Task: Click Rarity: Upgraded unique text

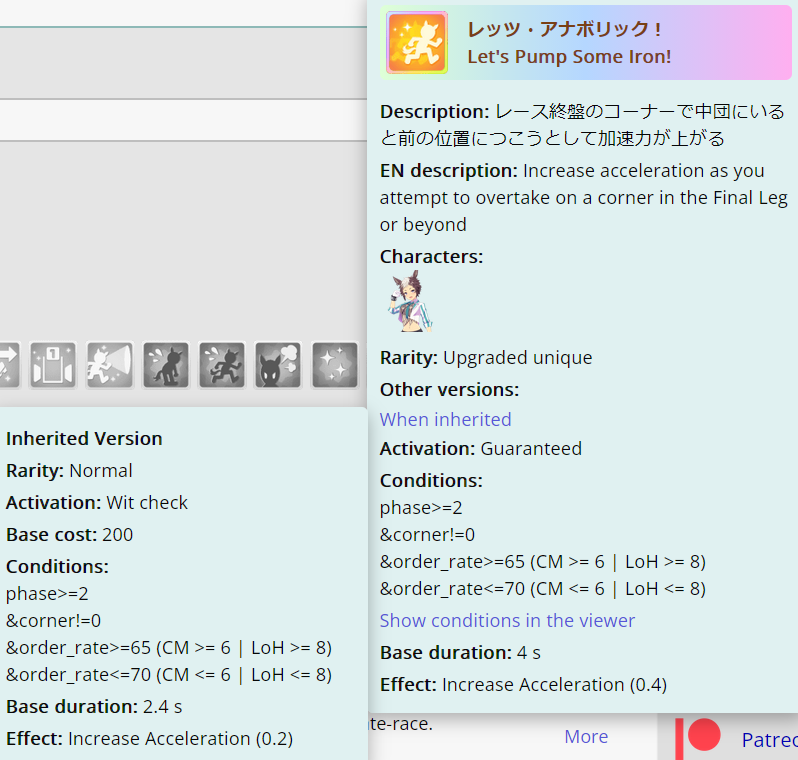Action: point(486,358)
